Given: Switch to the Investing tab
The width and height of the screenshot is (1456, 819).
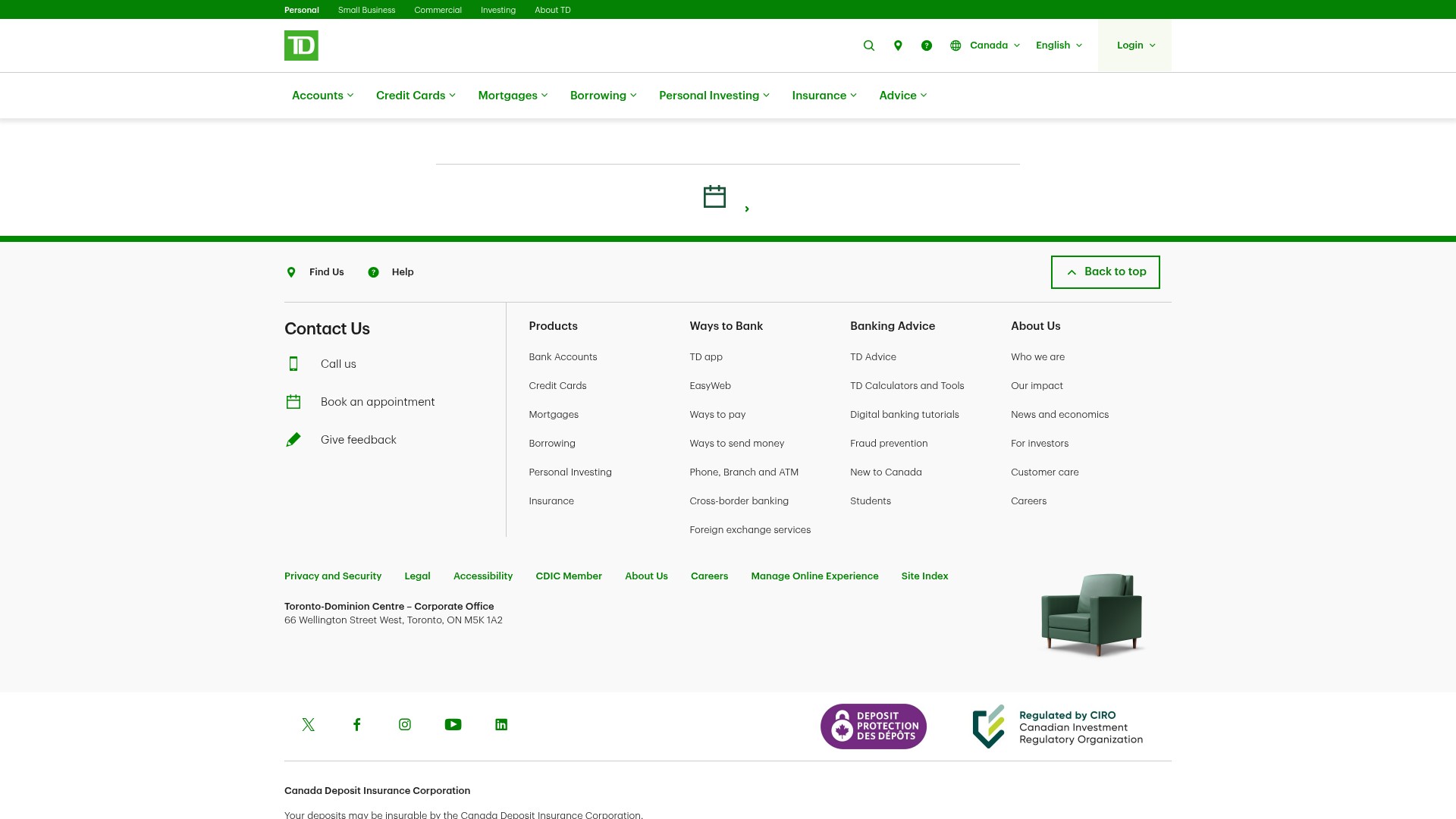Looking at the screenshot, I should tap(498, 10).
